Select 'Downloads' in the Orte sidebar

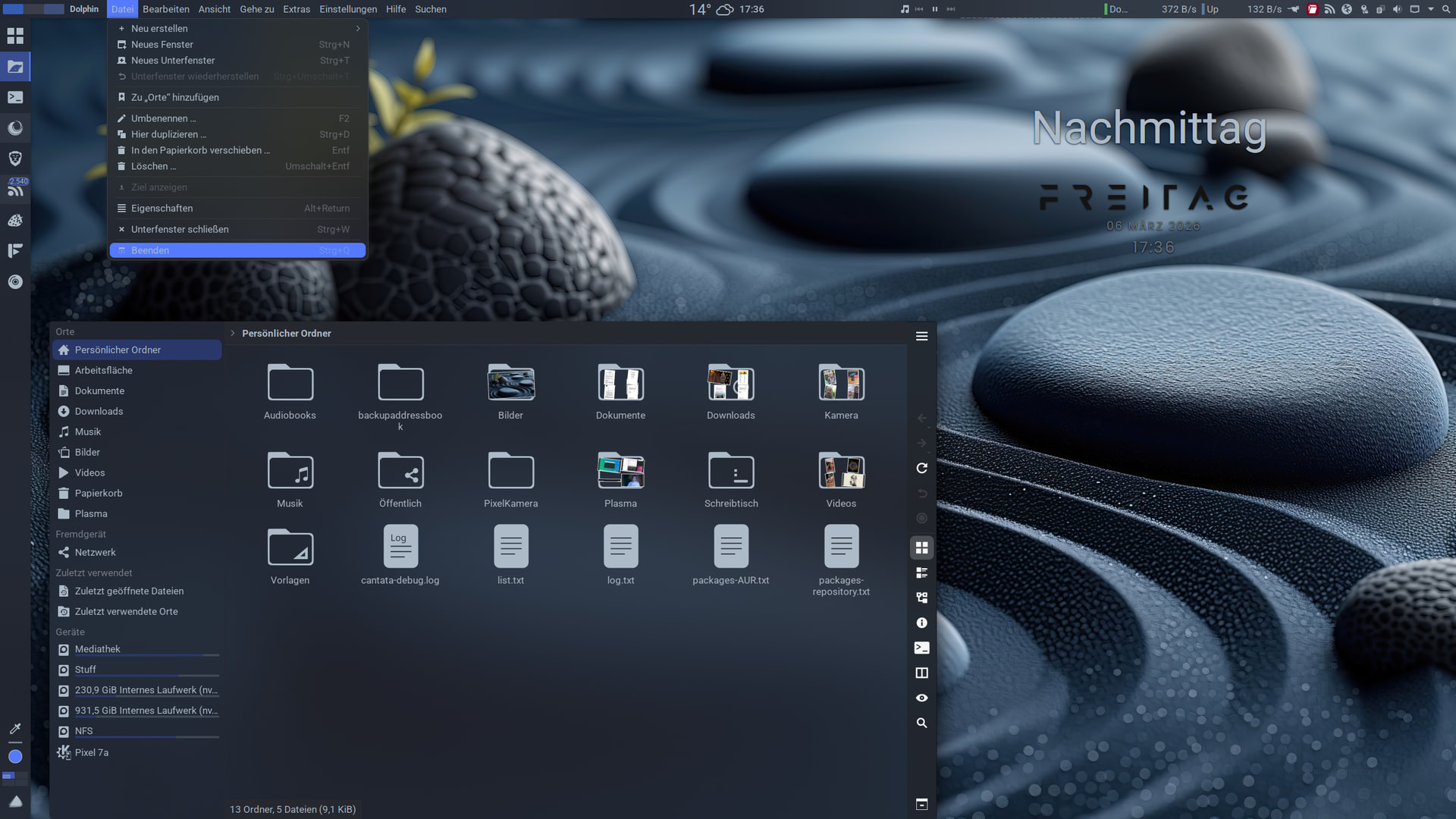coord(99,411)
